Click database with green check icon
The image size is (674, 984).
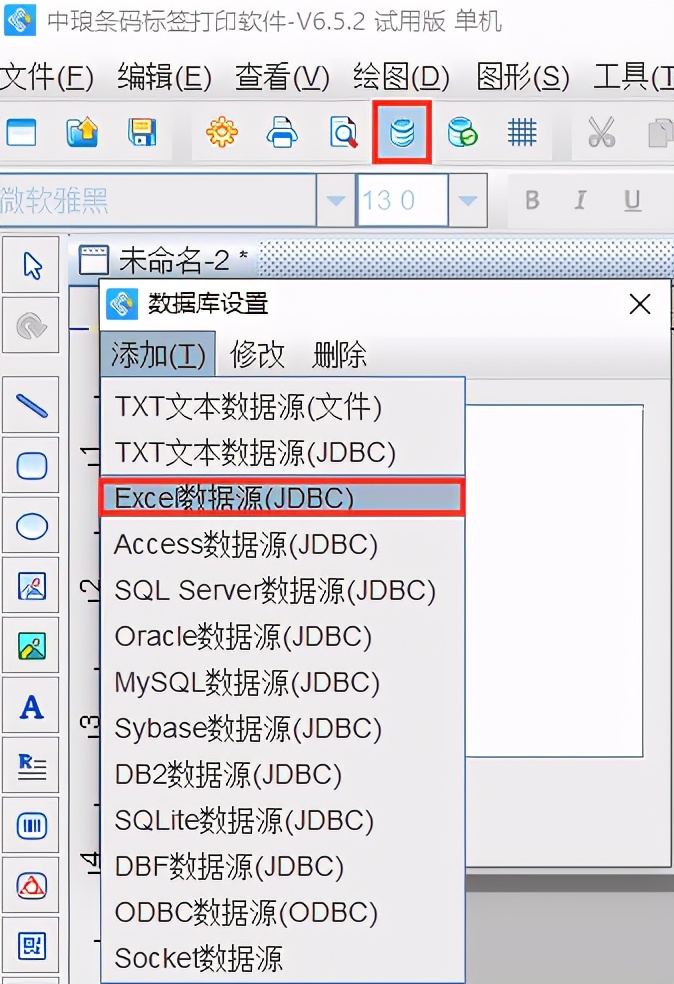coord(463,132)
